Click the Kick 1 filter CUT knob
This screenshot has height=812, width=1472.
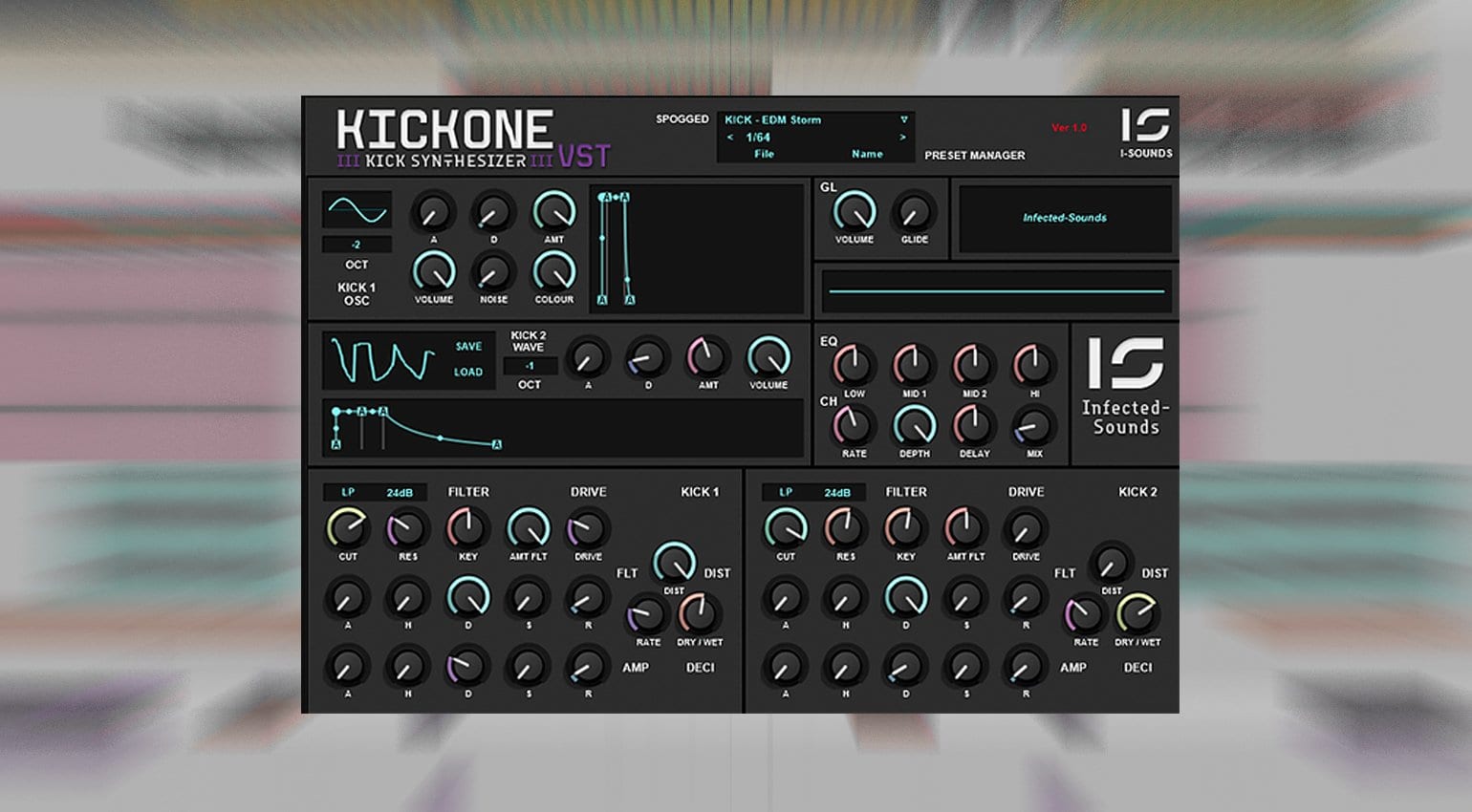(348, 528)
